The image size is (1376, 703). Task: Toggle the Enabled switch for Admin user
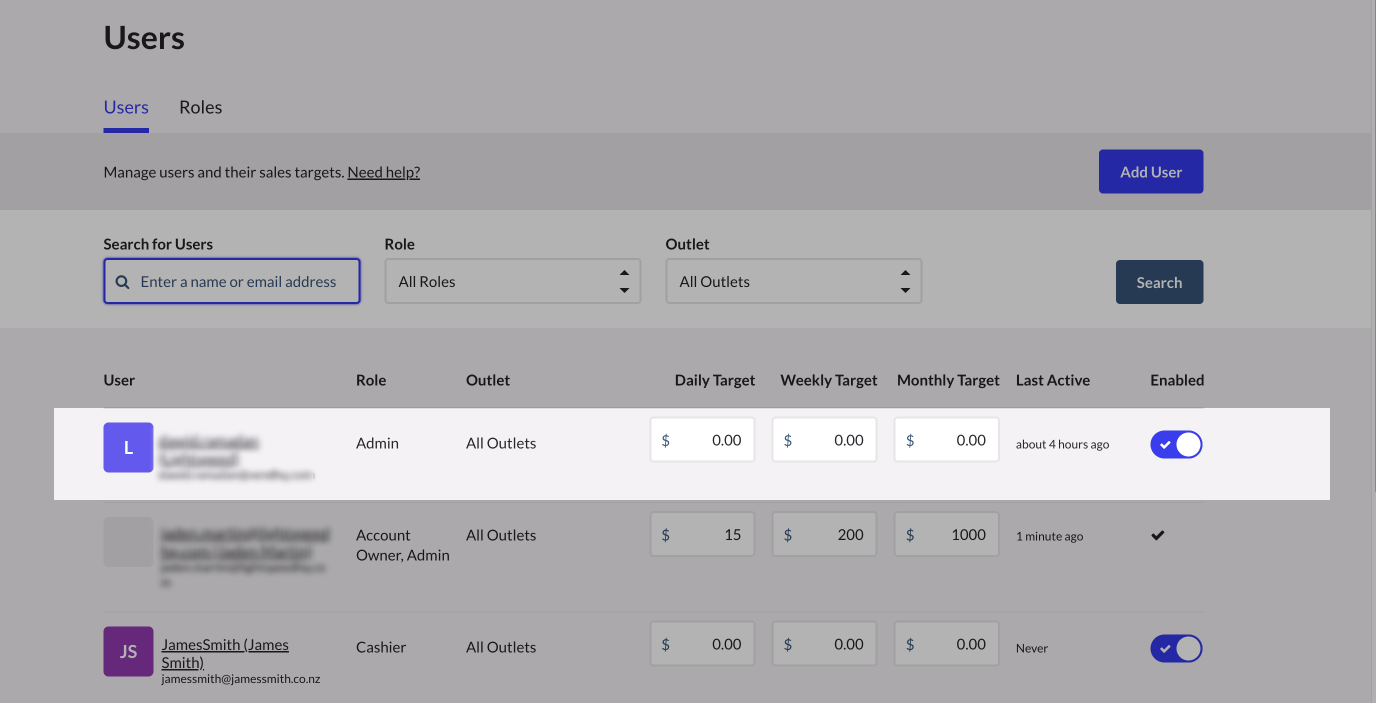(1176, 444)
